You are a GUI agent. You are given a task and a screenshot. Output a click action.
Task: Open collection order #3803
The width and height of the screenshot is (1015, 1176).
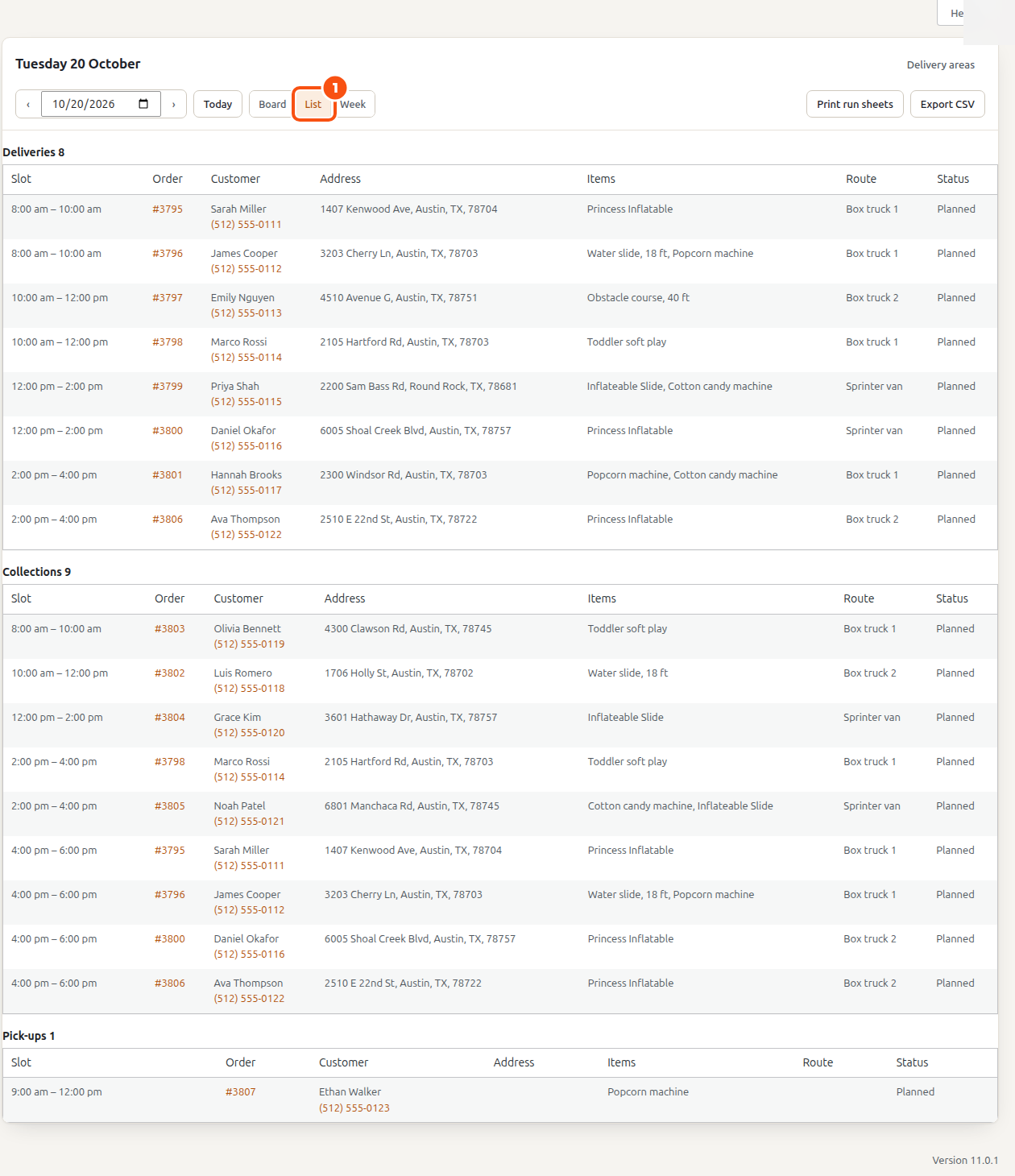click(170, 628)
